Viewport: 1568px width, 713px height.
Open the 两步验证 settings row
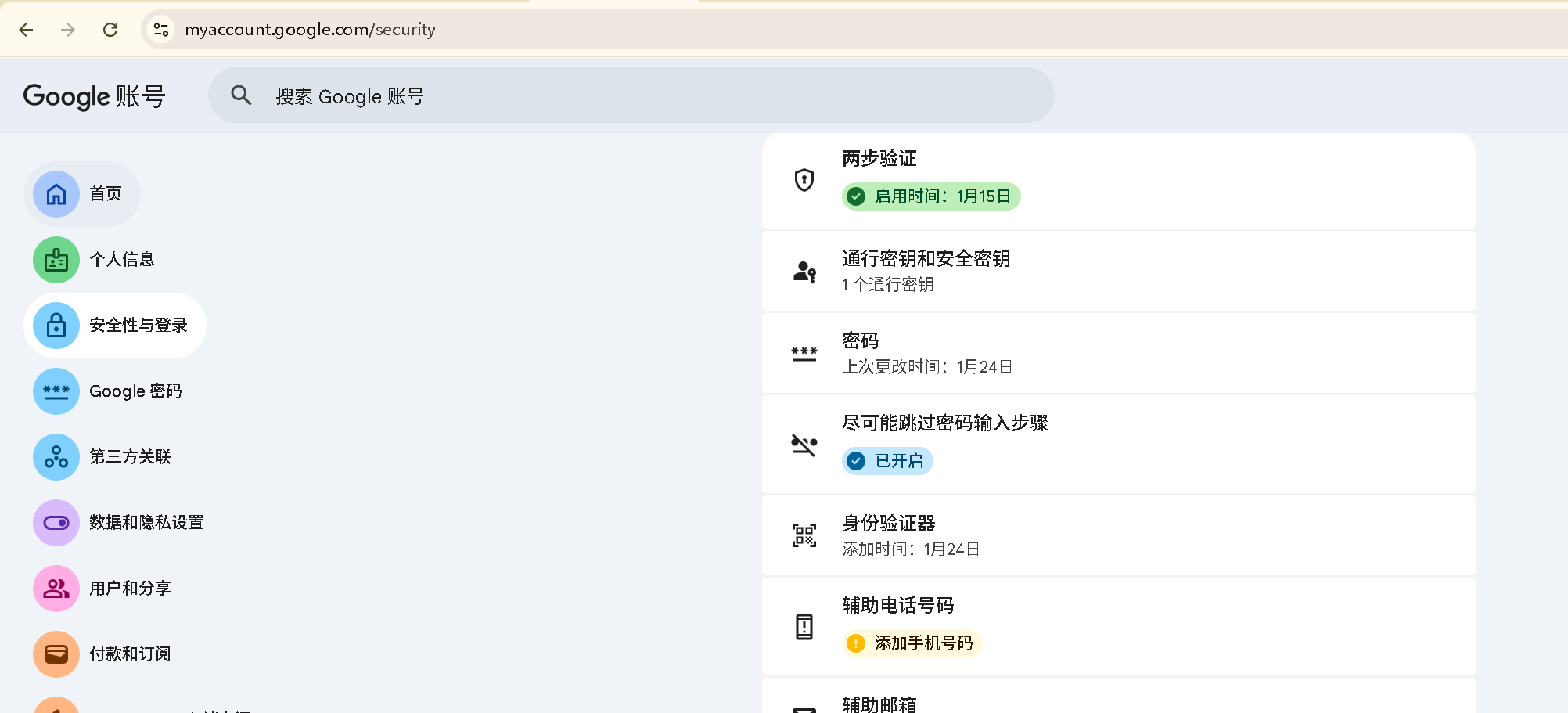click(1117, 180)
